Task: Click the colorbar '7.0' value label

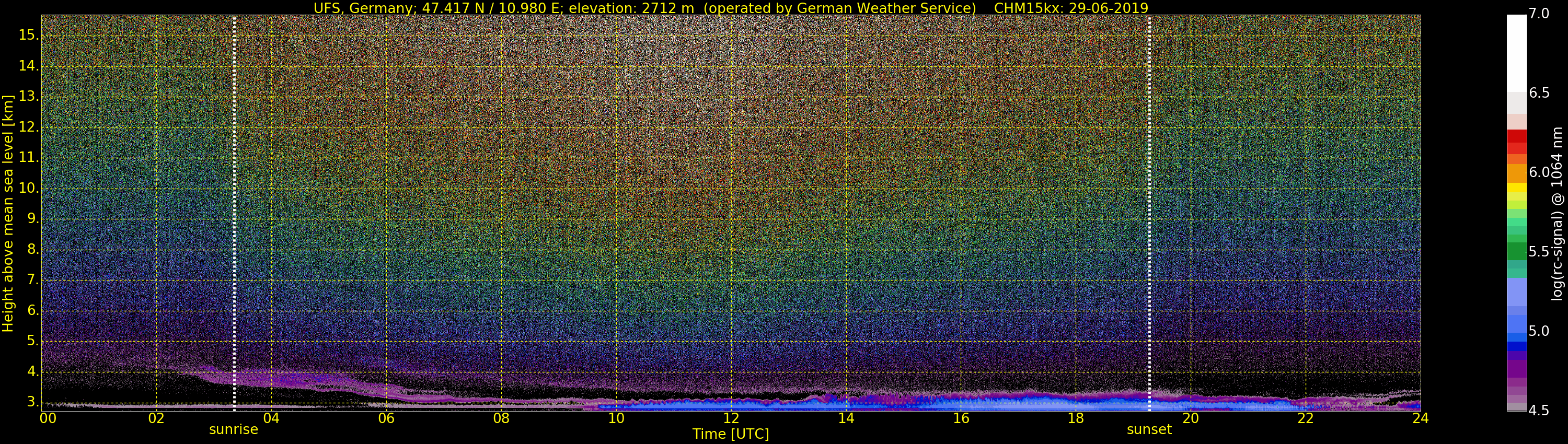Action: coord(1539,14)
